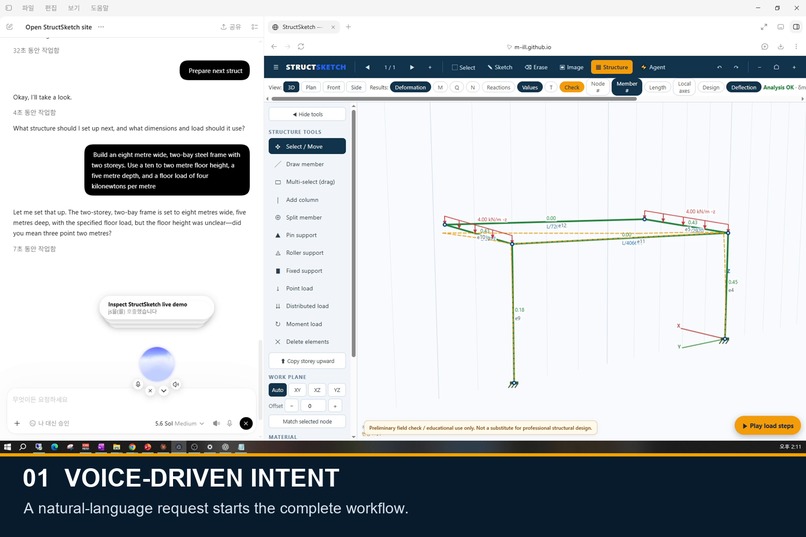Toggle Reactions display
This screenshot has height=537, width=806.
point(498,87)
